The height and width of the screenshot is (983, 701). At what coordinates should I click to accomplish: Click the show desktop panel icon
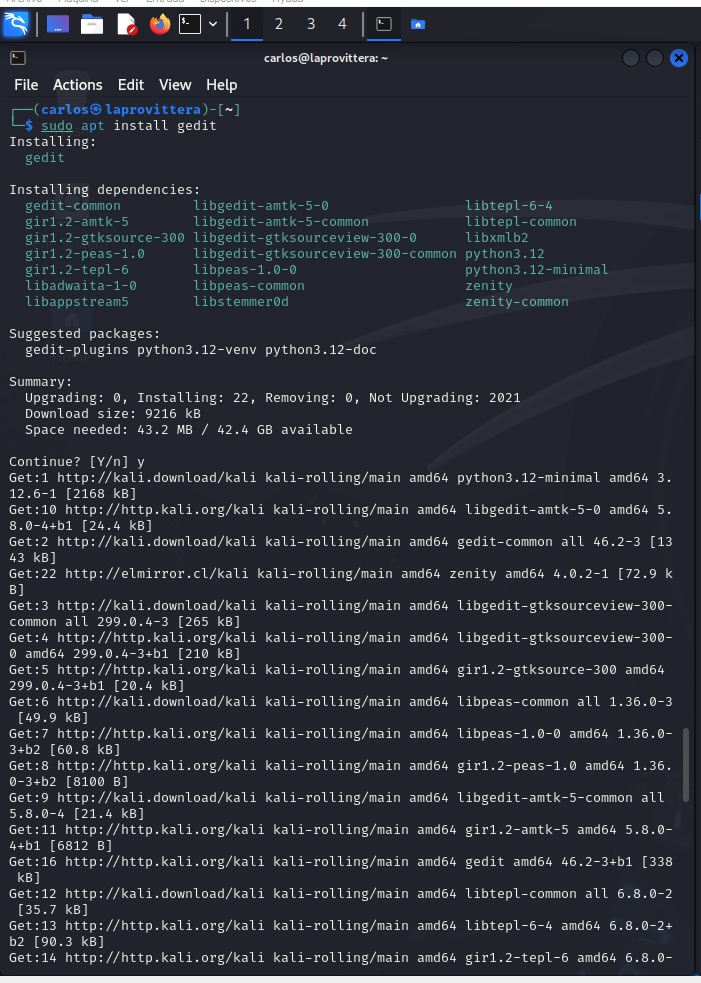pos(58,24)
